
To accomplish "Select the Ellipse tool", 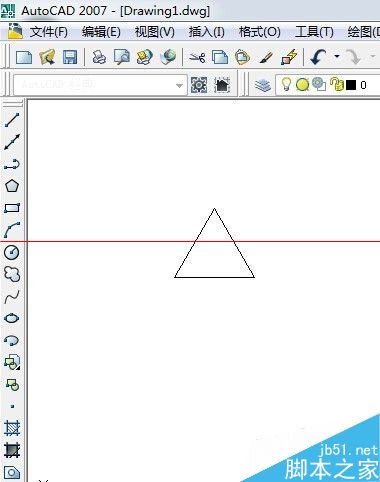I will (x=12, y=318).
